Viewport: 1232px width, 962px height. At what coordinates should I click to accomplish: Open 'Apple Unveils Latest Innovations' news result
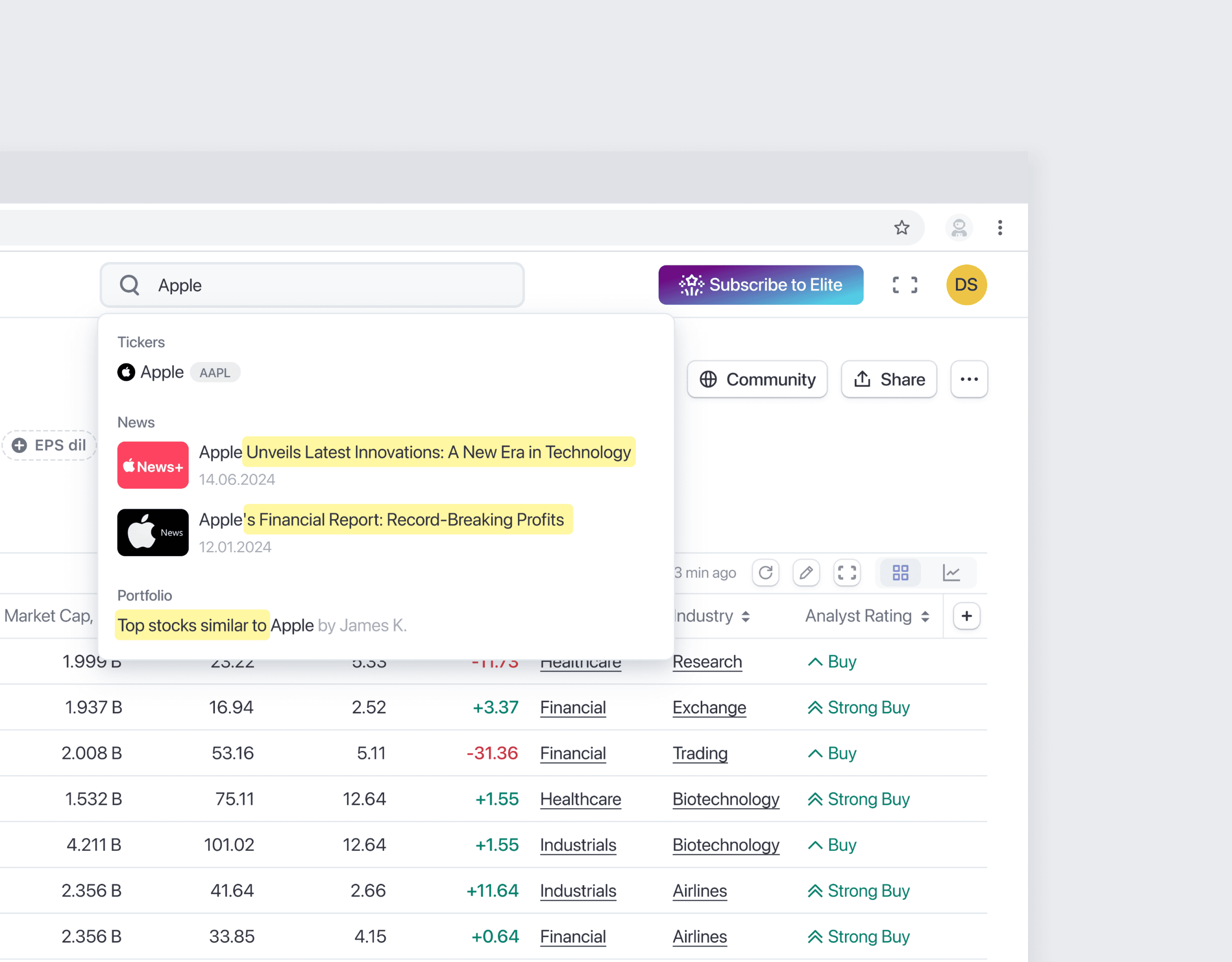pyautogui.click(x=415, y=452)
